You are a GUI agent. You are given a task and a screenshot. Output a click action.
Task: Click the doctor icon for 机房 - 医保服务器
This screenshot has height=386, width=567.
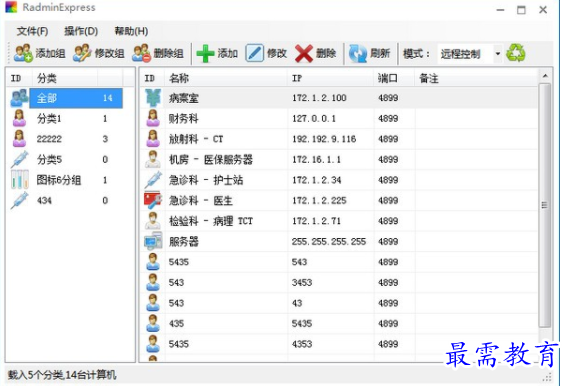pyautogui.click(x=153, y=159)
